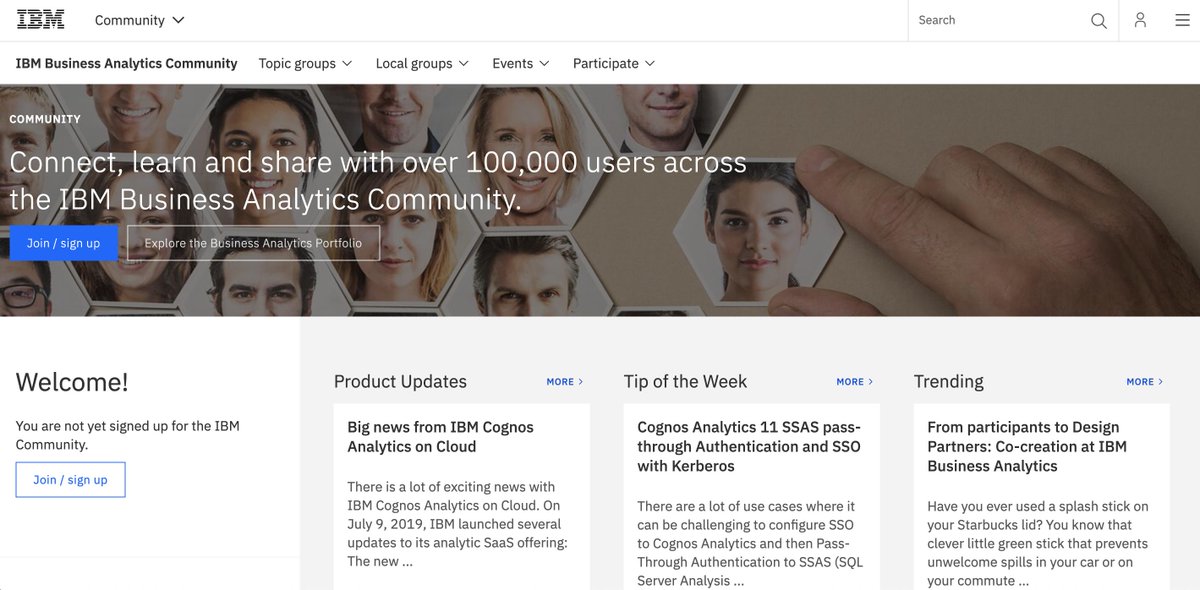The height and width of the screenshot is (590, 1200).
Task: Click the Welcome! heading
Action: point(72,381)
